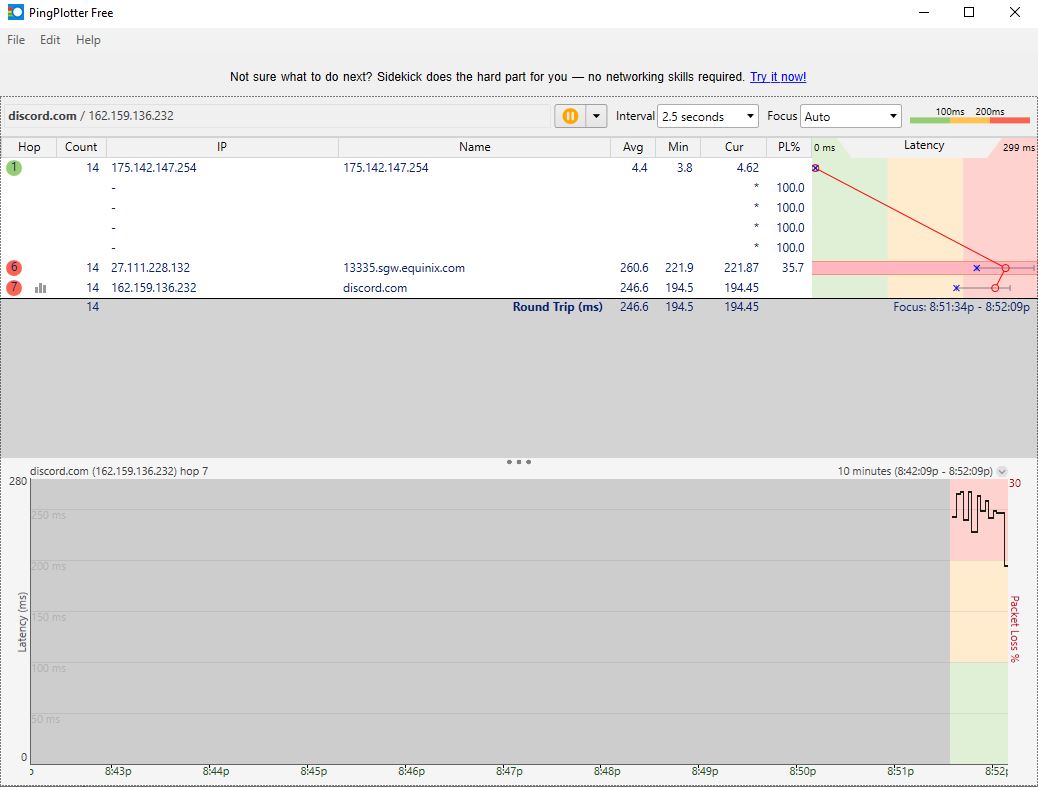
Task: Click the Min column header
Action: pyautogui.click(x=678, y=147)
